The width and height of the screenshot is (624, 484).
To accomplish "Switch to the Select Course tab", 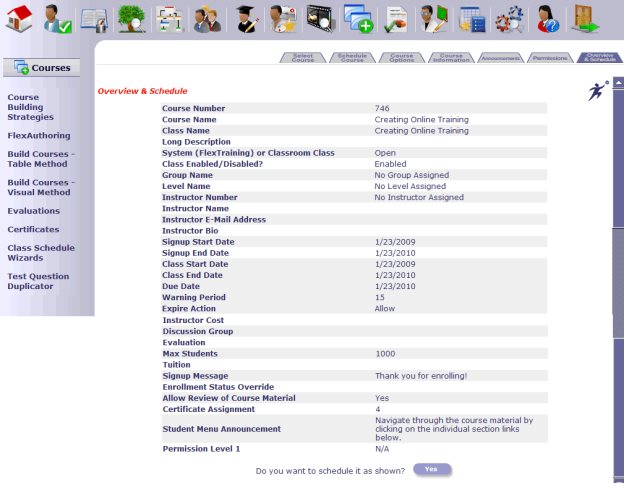I will [303, 58].
